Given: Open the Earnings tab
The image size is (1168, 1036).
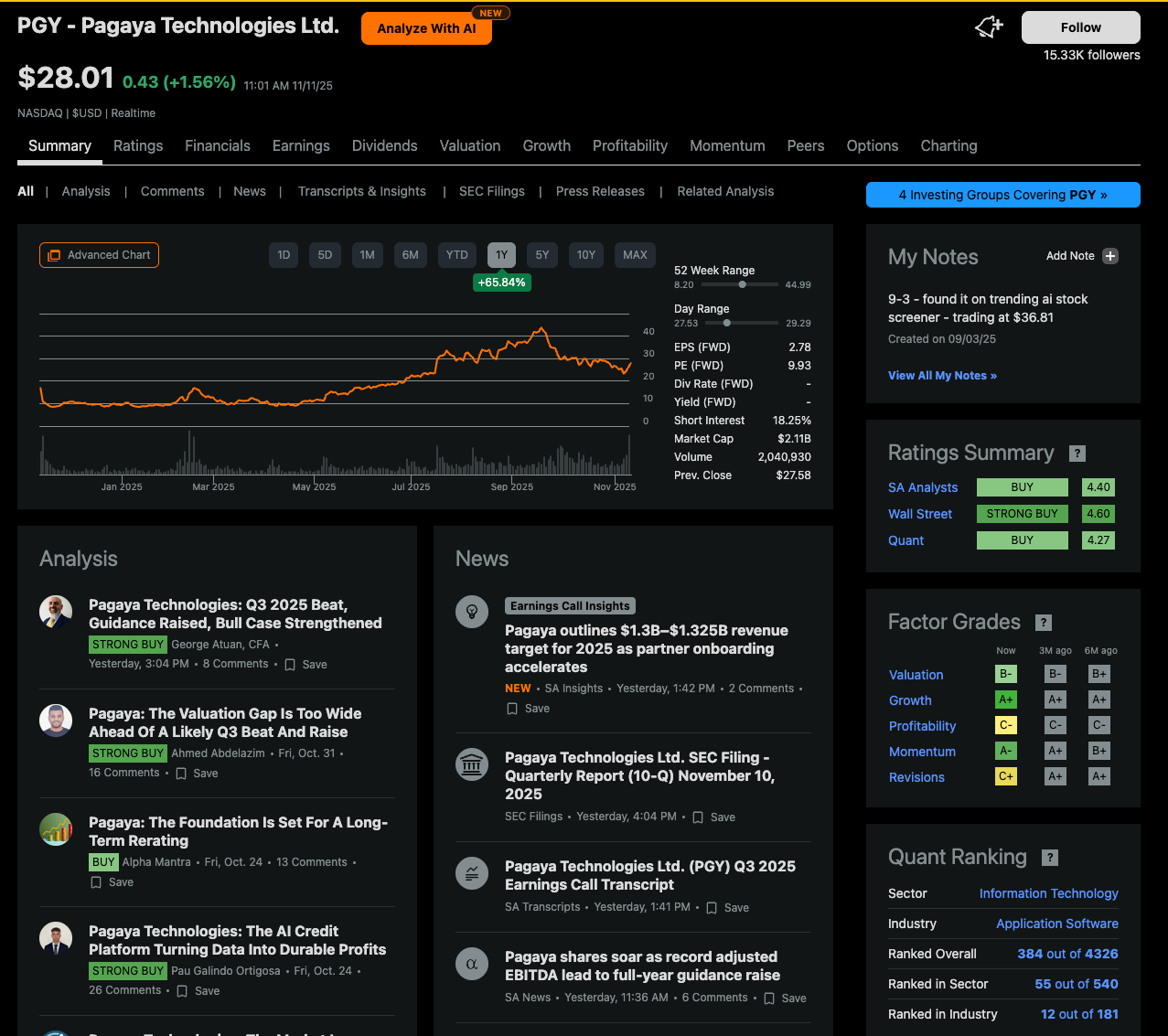Looking at the screenshot, I should tap(301, 146).
